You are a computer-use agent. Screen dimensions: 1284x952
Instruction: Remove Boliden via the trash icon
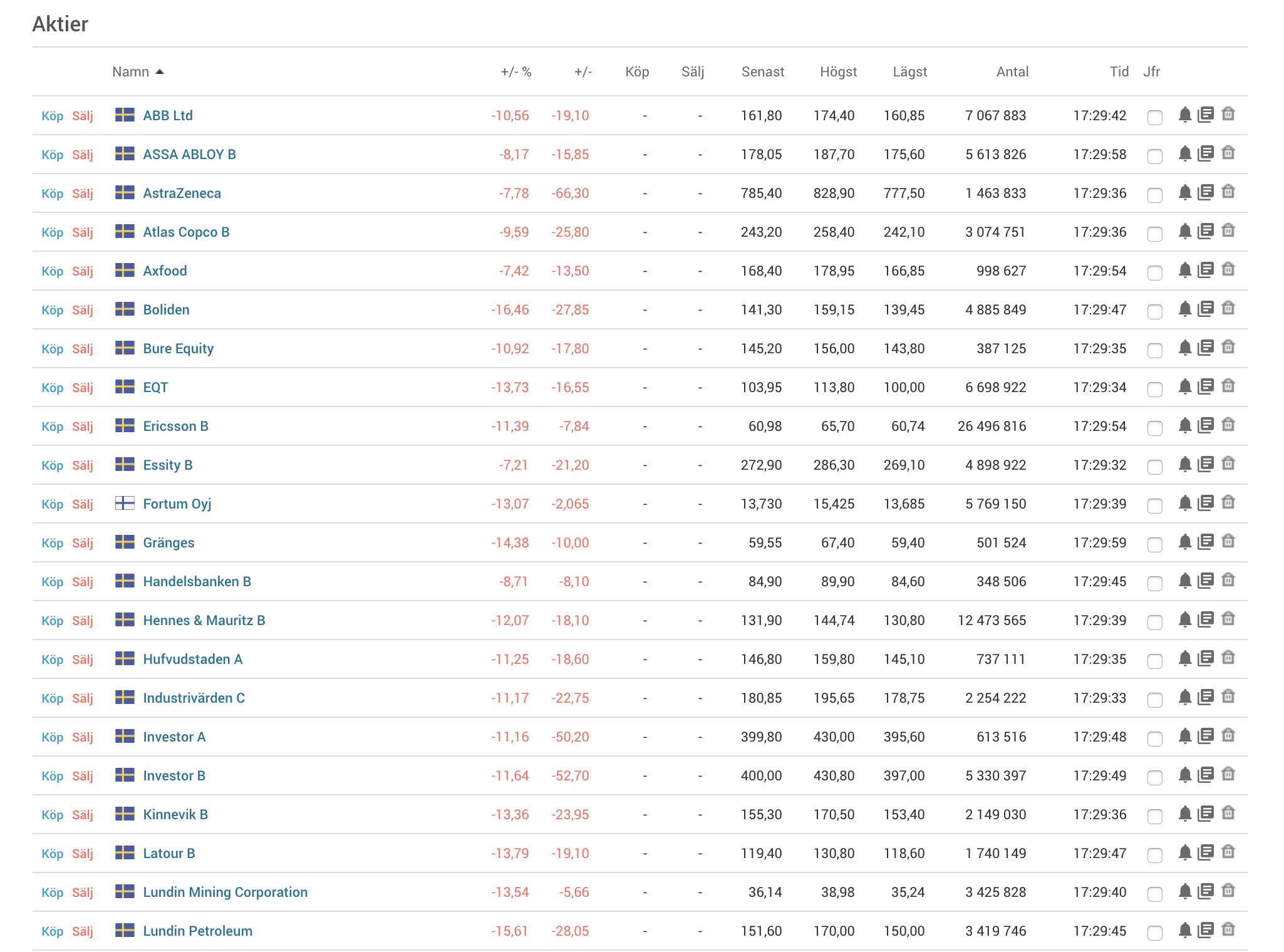[1228, 308]
